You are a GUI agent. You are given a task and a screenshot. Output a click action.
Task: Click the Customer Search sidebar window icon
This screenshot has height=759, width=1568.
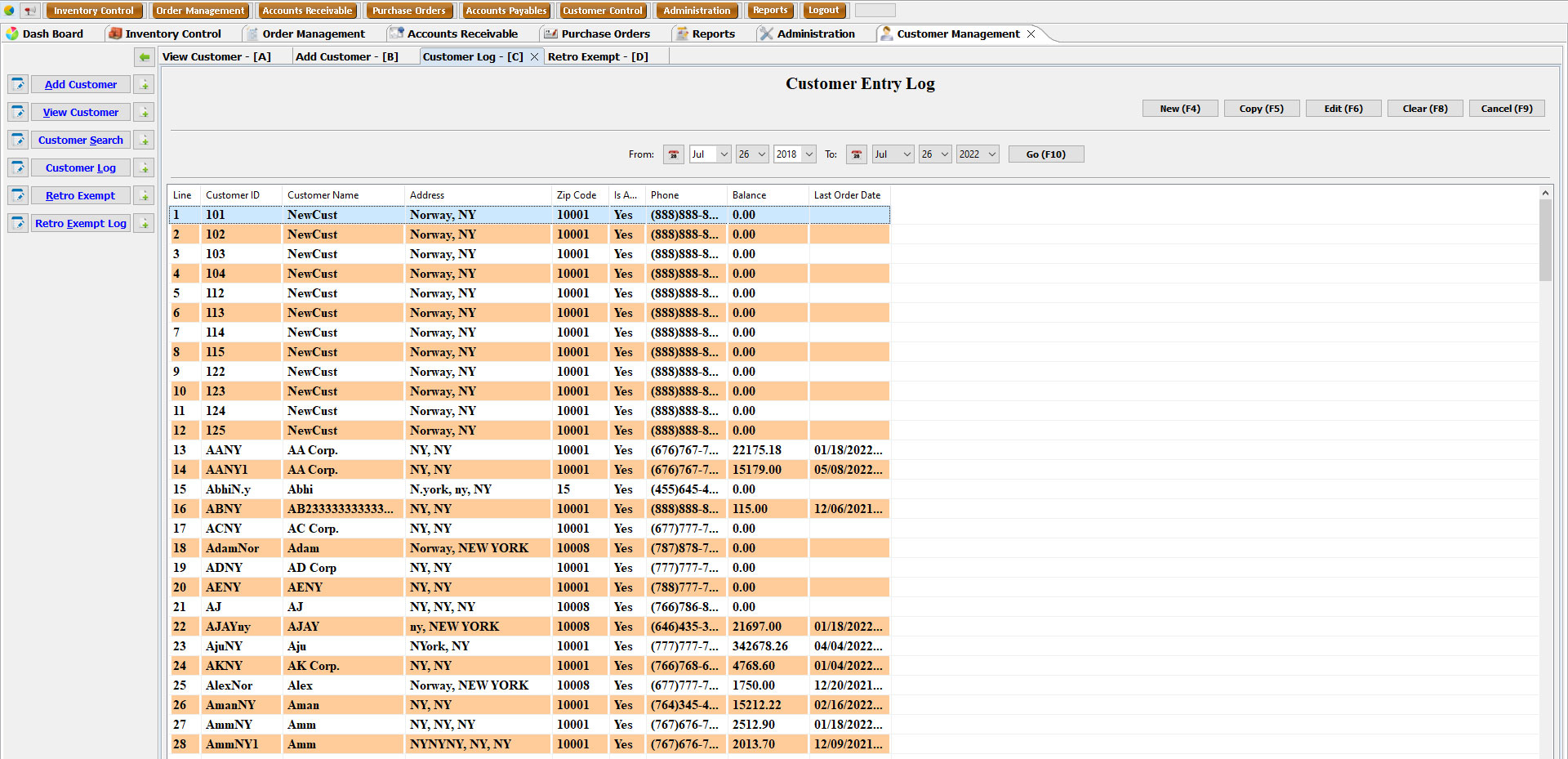(18, 140)
